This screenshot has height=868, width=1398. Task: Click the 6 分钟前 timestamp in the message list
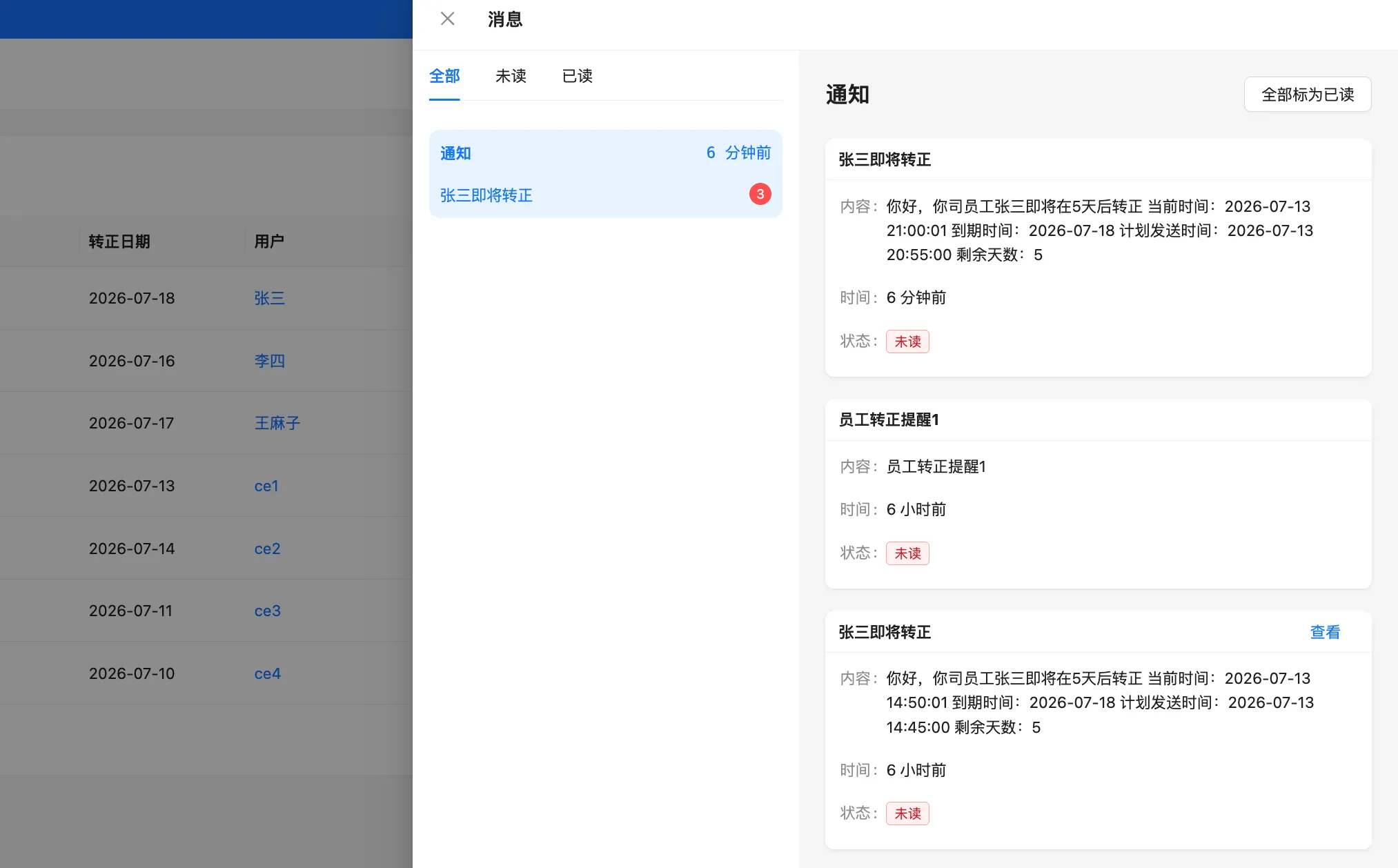(x=738, y=152)
